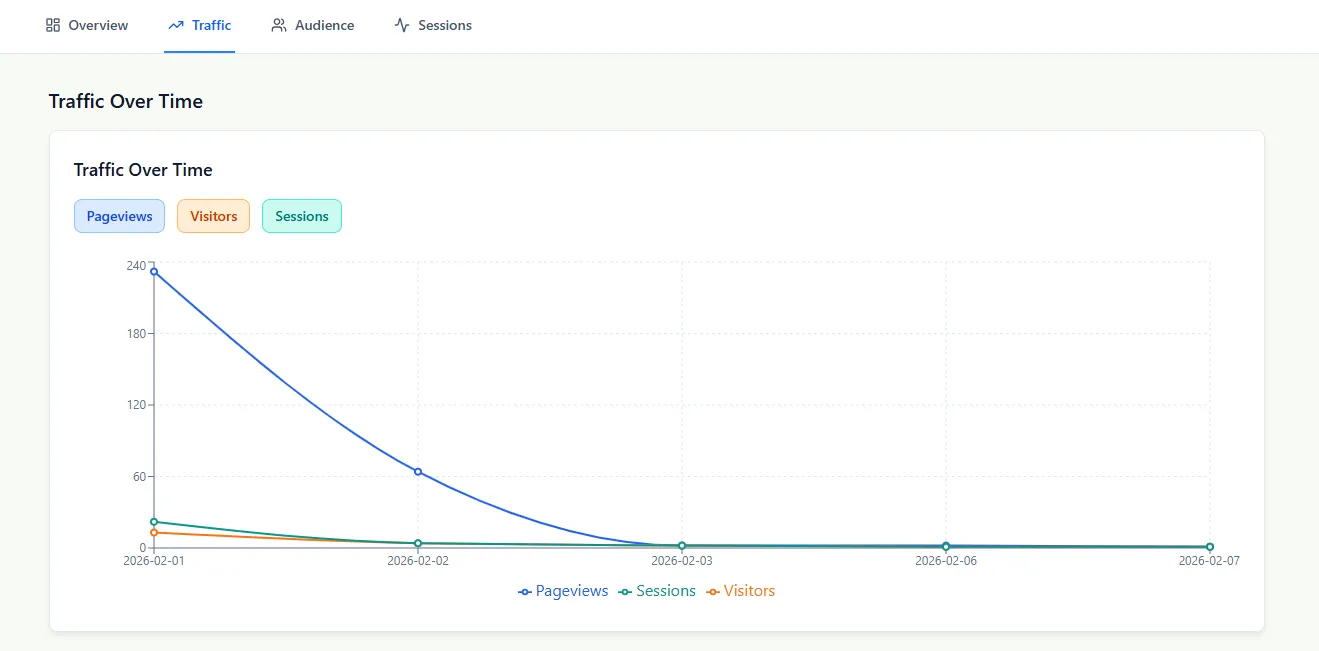Click the Traffic trend-line icon
This screenshot has width=1319, height=651.
pos(174,25)
